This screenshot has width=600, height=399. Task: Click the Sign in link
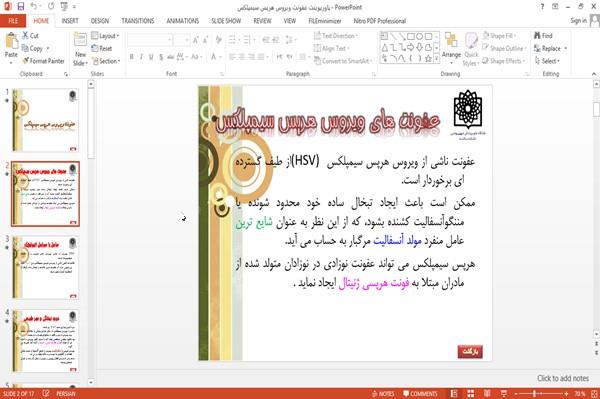point(579,21)
